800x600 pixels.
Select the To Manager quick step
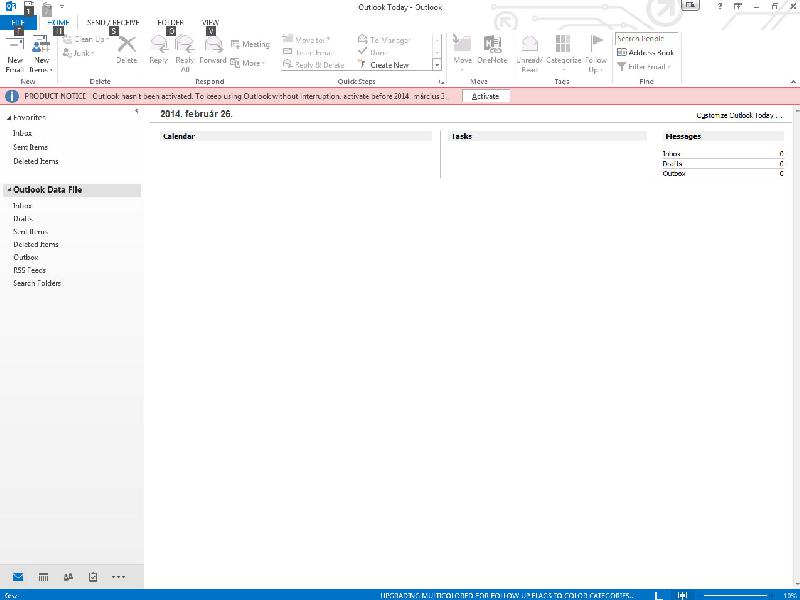[x=384, y=39]
